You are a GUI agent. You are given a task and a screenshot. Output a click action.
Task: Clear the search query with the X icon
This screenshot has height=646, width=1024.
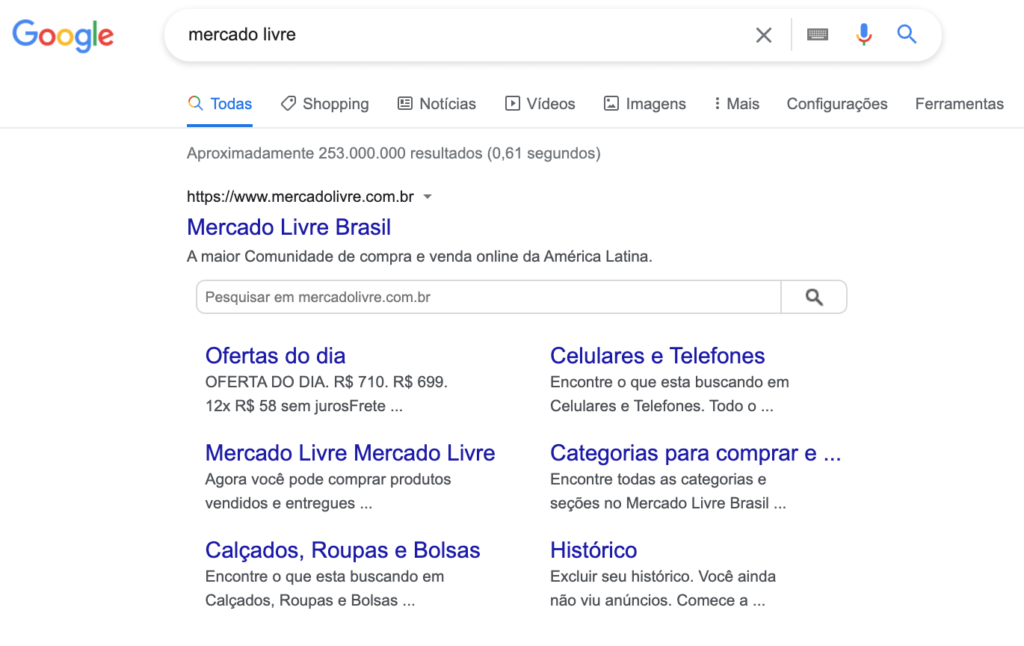763,35
